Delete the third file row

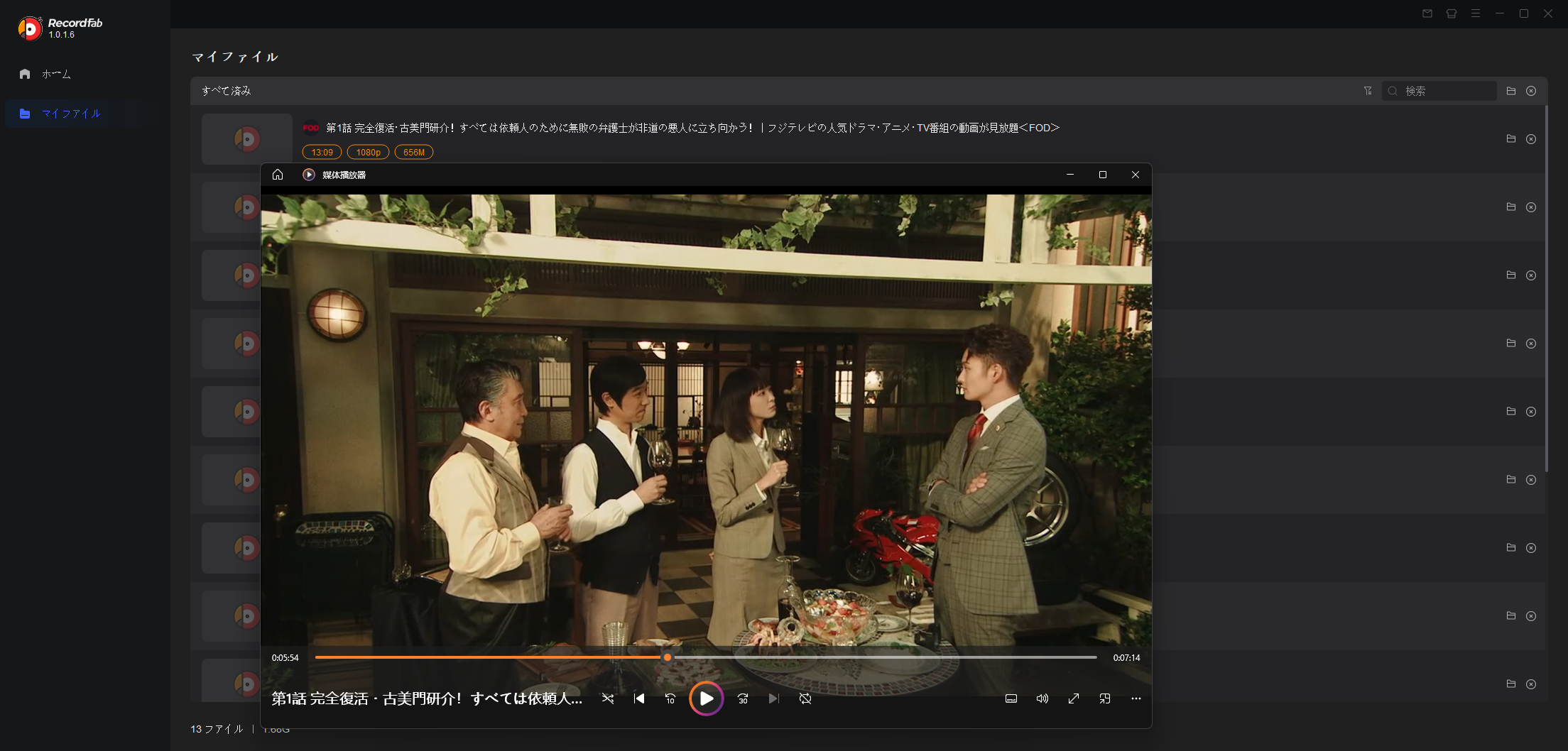[1531, 275]
